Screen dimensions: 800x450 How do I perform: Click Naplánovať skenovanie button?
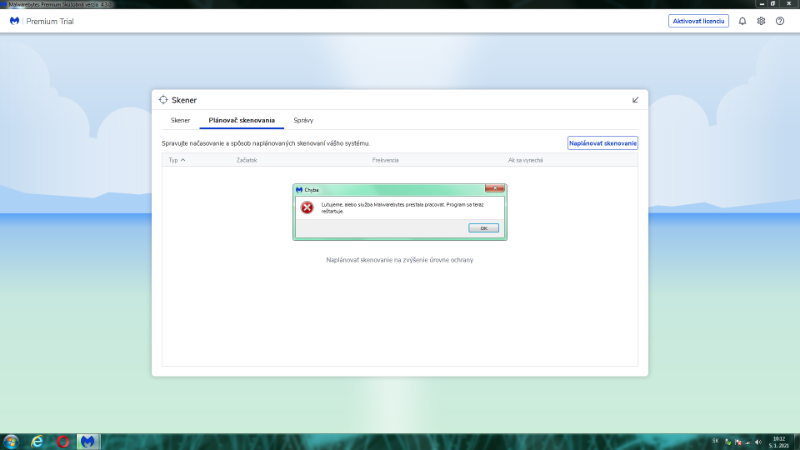pyautogui.click(x=602, y=143)
